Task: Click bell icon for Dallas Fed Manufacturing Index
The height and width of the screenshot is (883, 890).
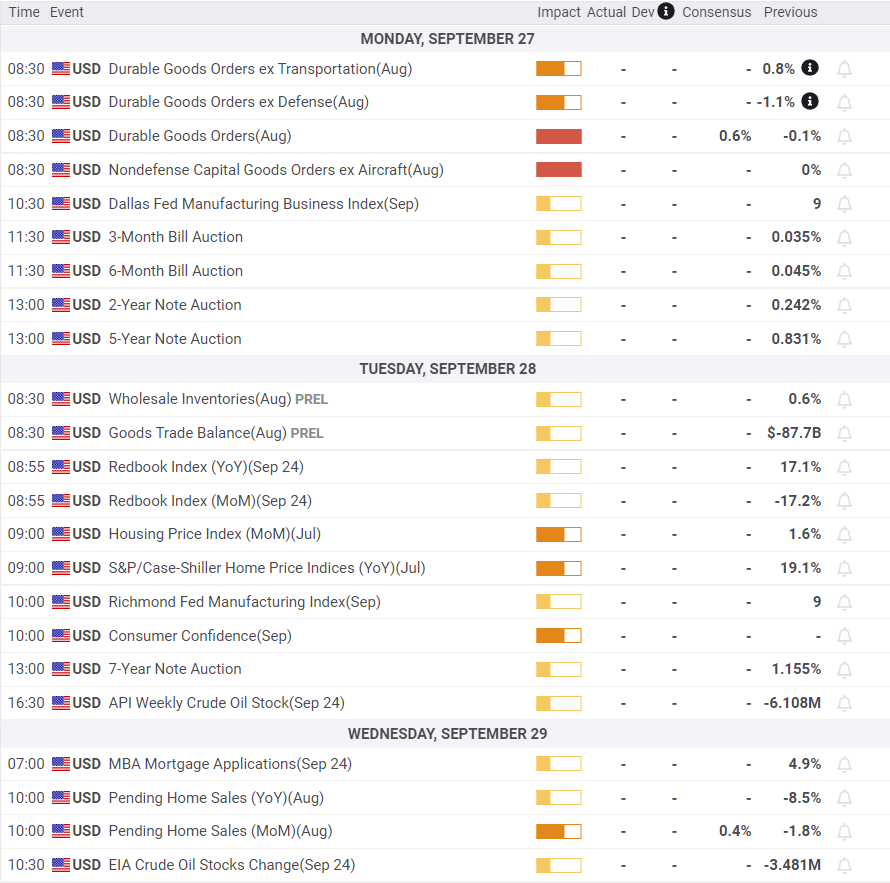Action: click(x=844, y=204)
